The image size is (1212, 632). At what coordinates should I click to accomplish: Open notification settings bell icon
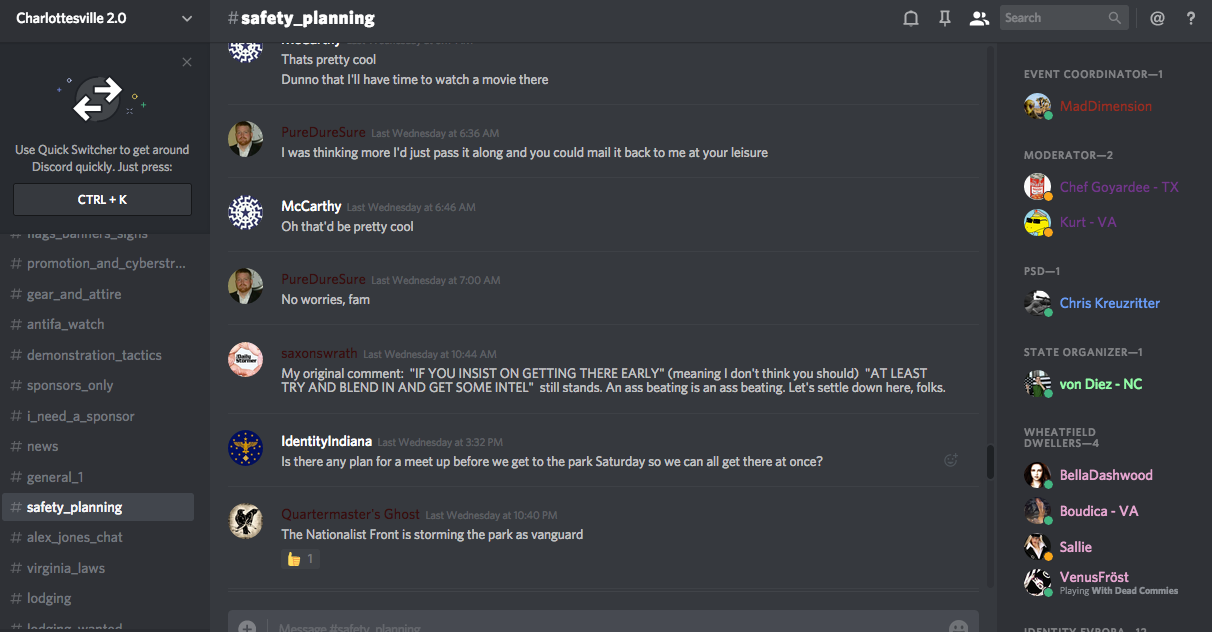pyautogui.click(x=911, y=18)
